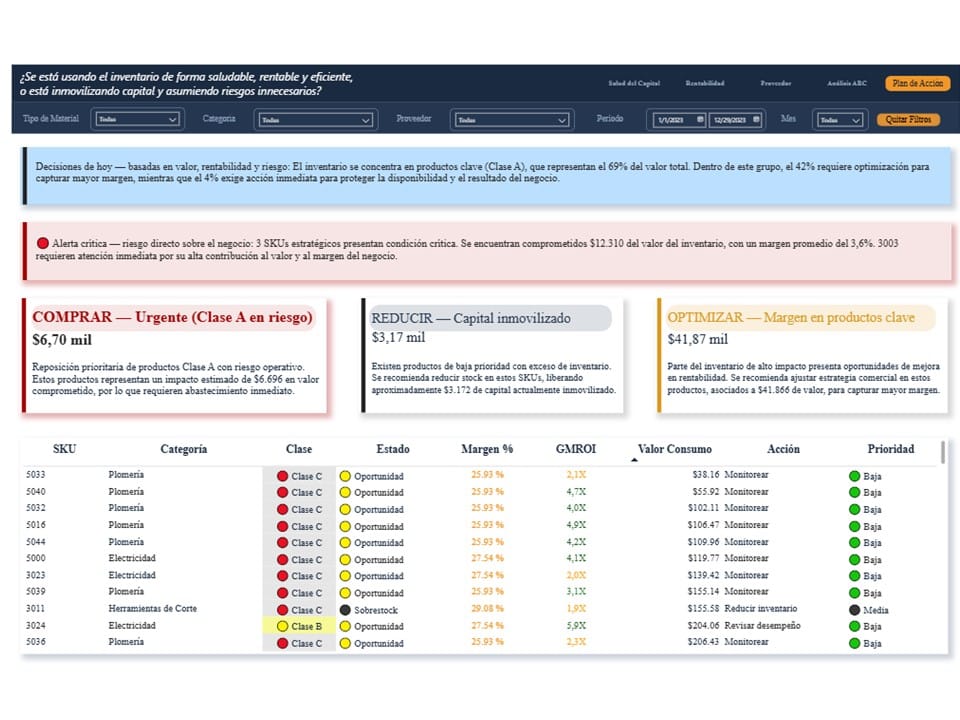The width and height of the screenshot is (960, 720).
Task: Click yellow Oportunidad icon for SKU 5033
Action: 345,476
